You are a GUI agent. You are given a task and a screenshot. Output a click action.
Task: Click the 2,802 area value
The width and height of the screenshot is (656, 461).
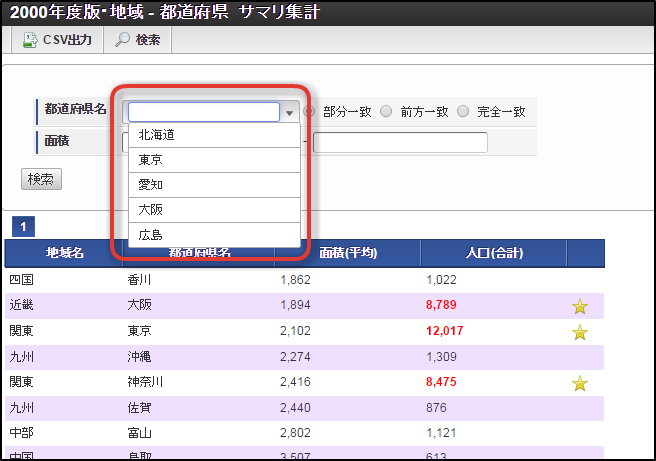click(295, 433)
